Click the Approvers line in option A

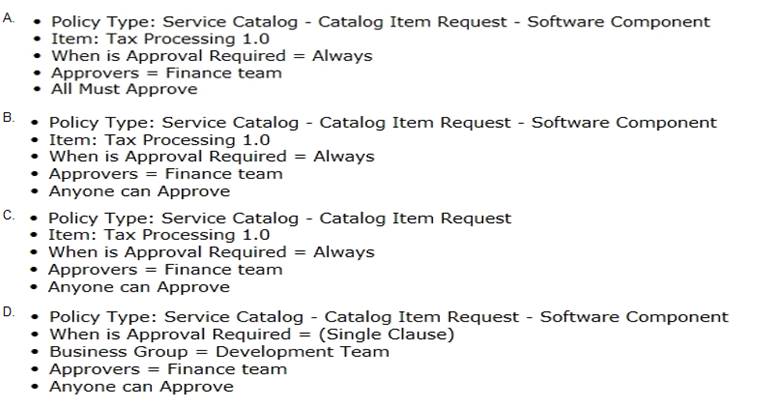166,72
